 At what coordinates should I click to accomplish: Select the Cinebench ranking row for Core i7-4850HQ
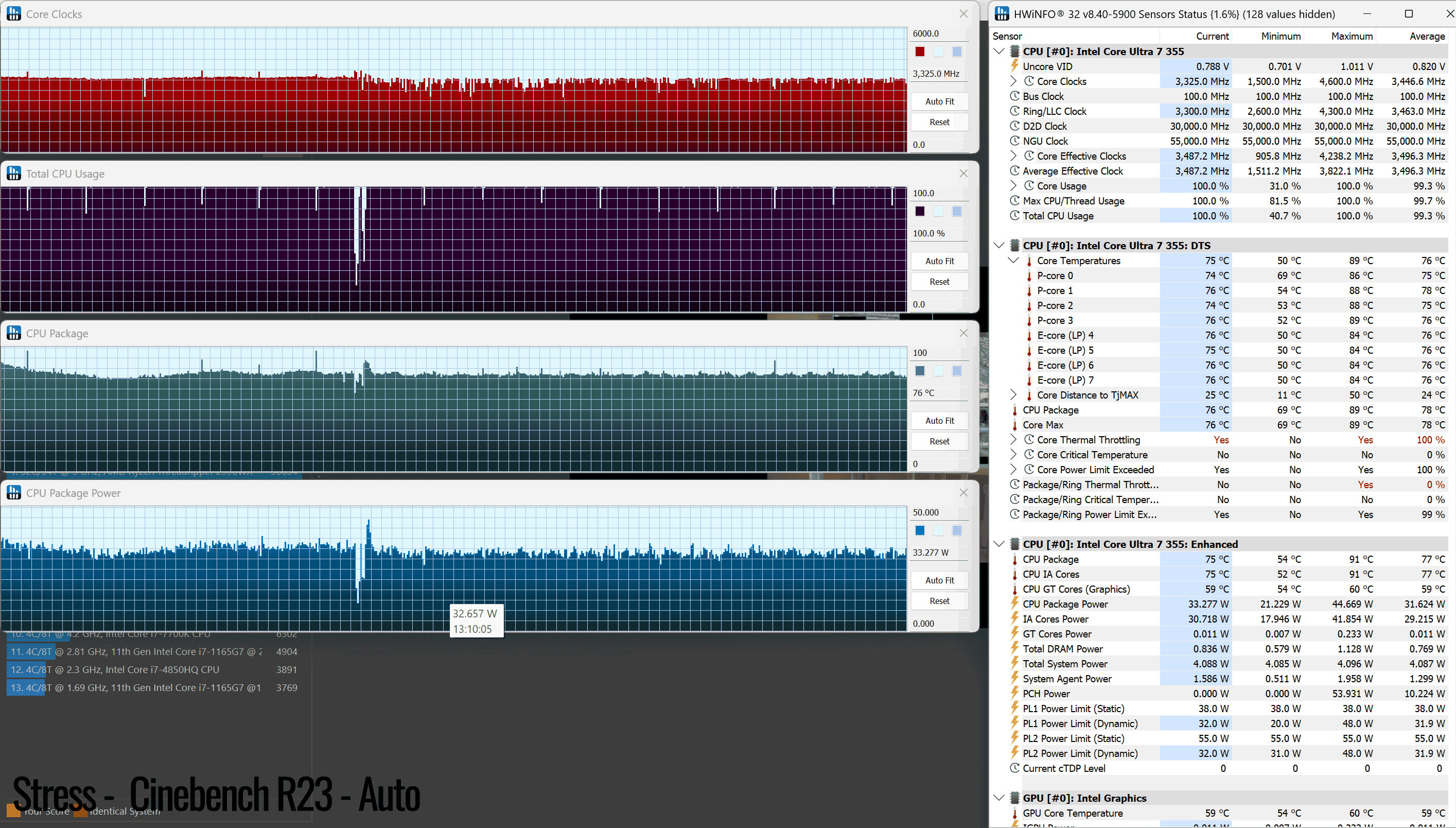tap(153, 669)
